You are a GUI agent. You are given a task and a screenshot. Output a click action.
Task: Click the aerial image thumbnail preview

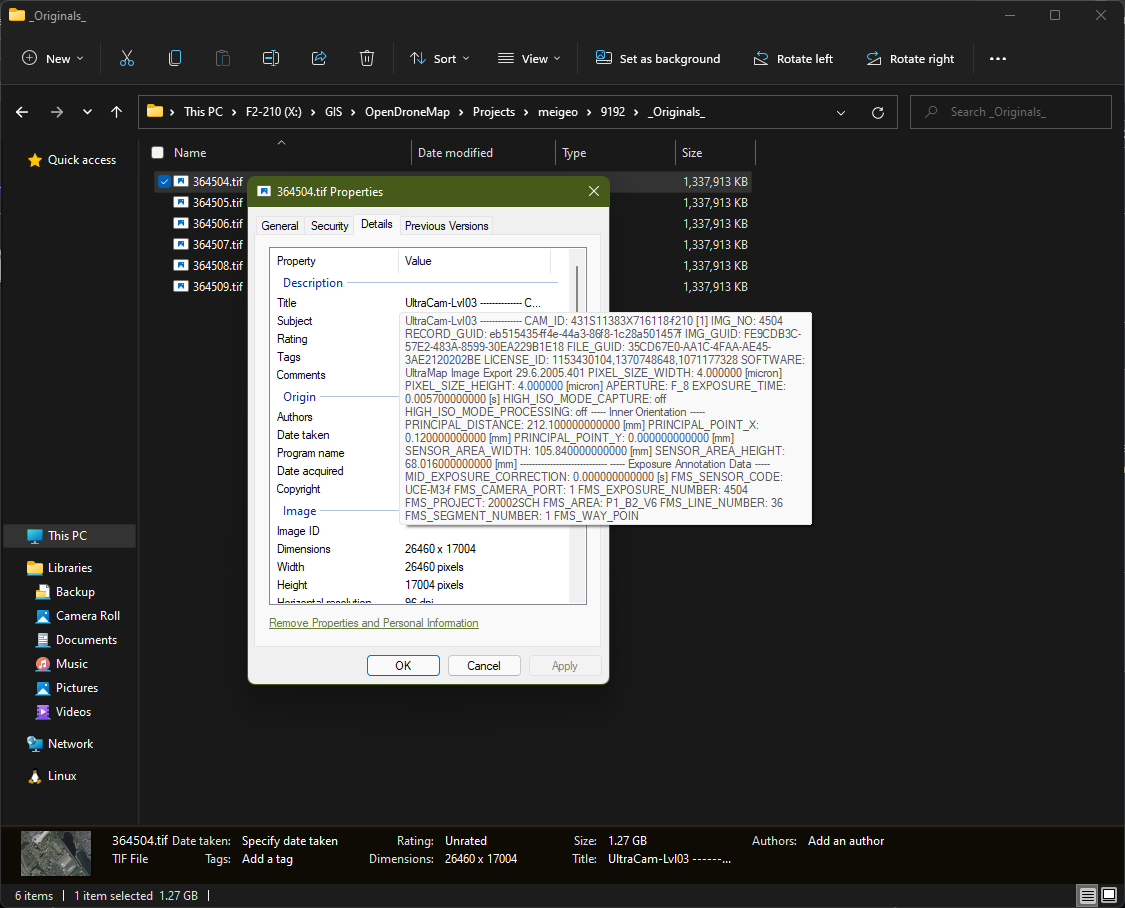pos(56,853)
